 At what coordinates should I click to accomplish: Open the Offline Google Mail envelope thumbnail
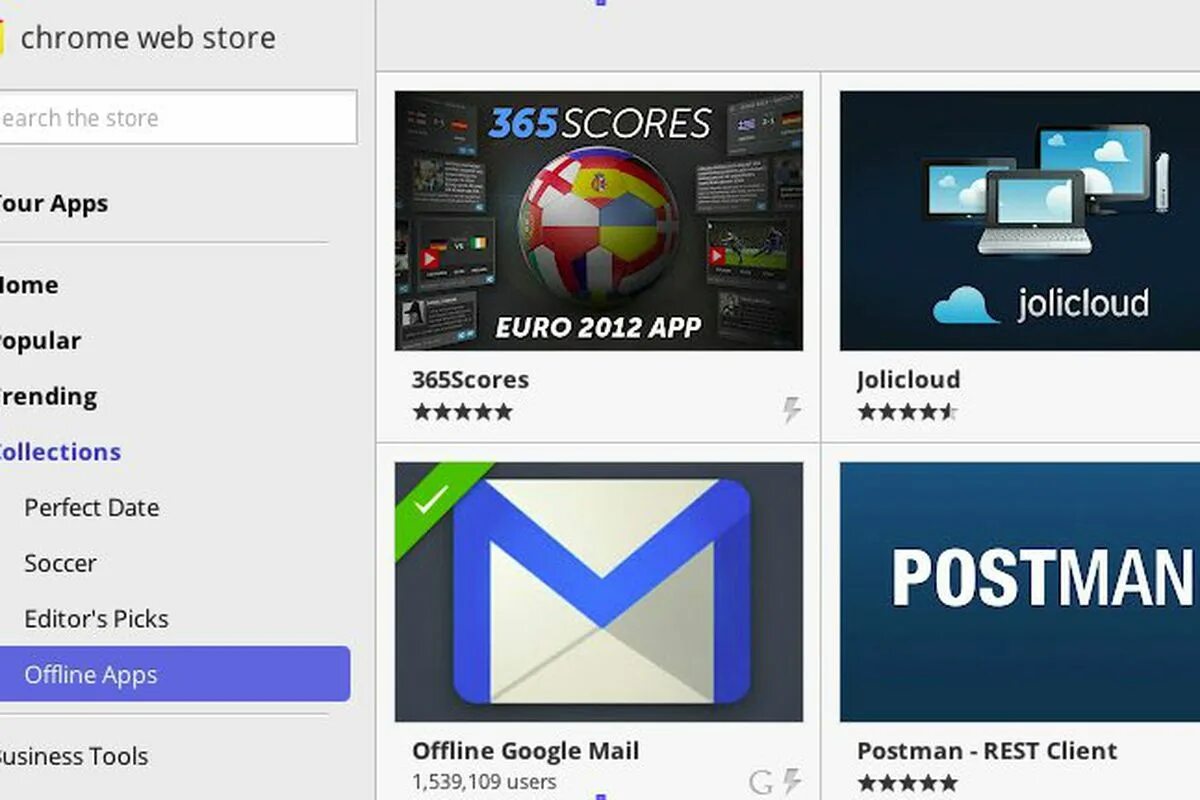point(599,592)
